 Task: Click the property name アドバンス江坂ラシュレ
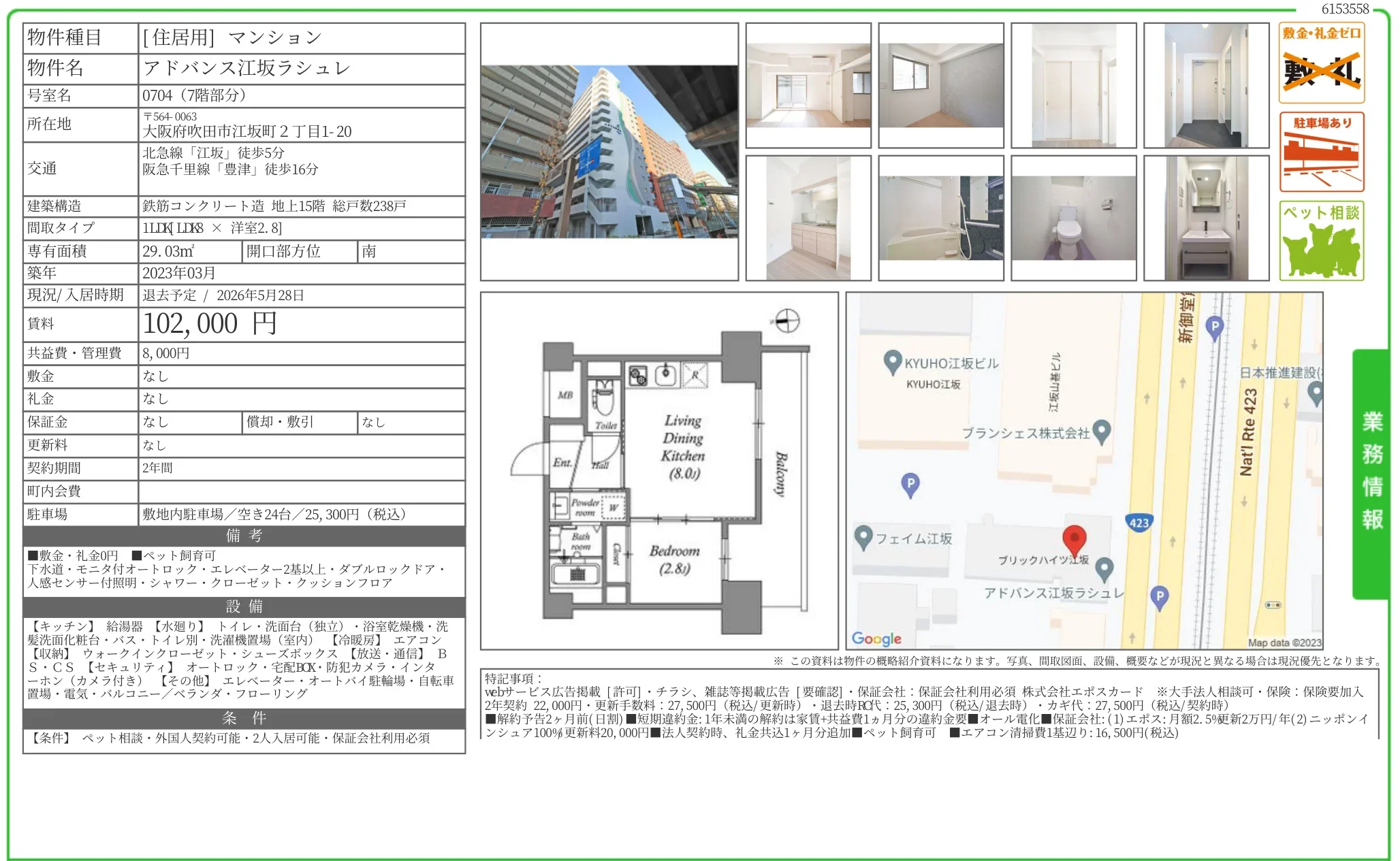(x=246, y=68)
